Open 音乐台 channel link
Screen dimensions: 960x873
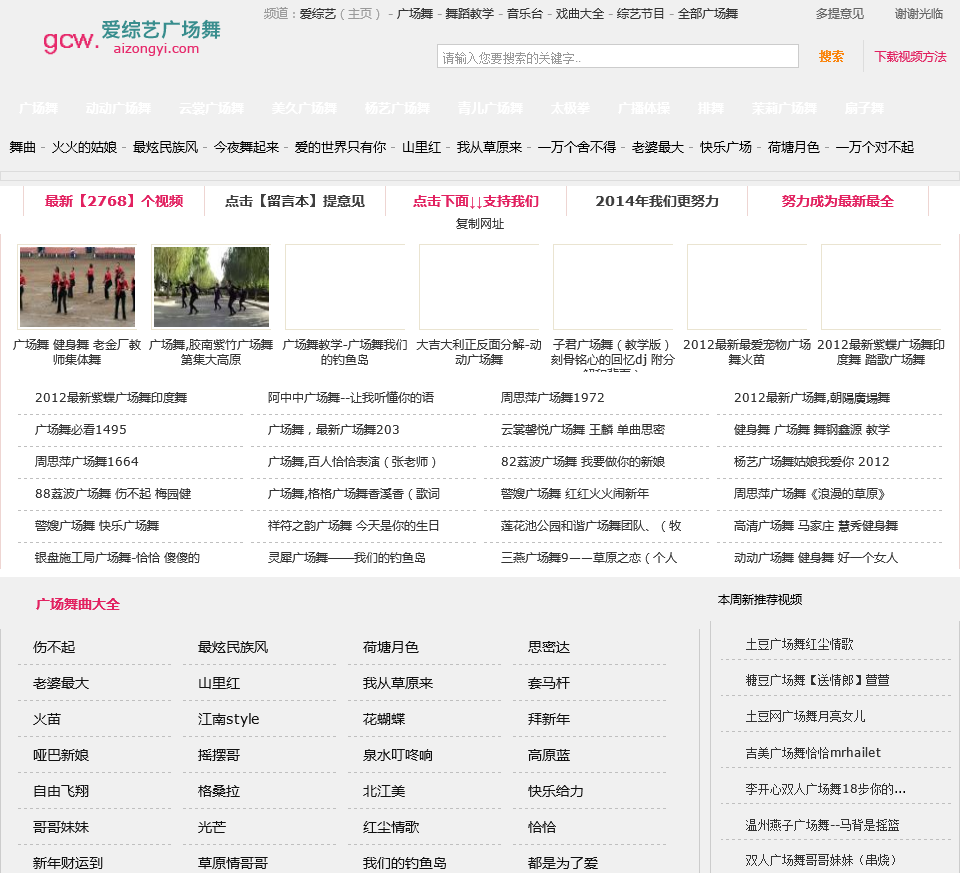click(525, 13)
